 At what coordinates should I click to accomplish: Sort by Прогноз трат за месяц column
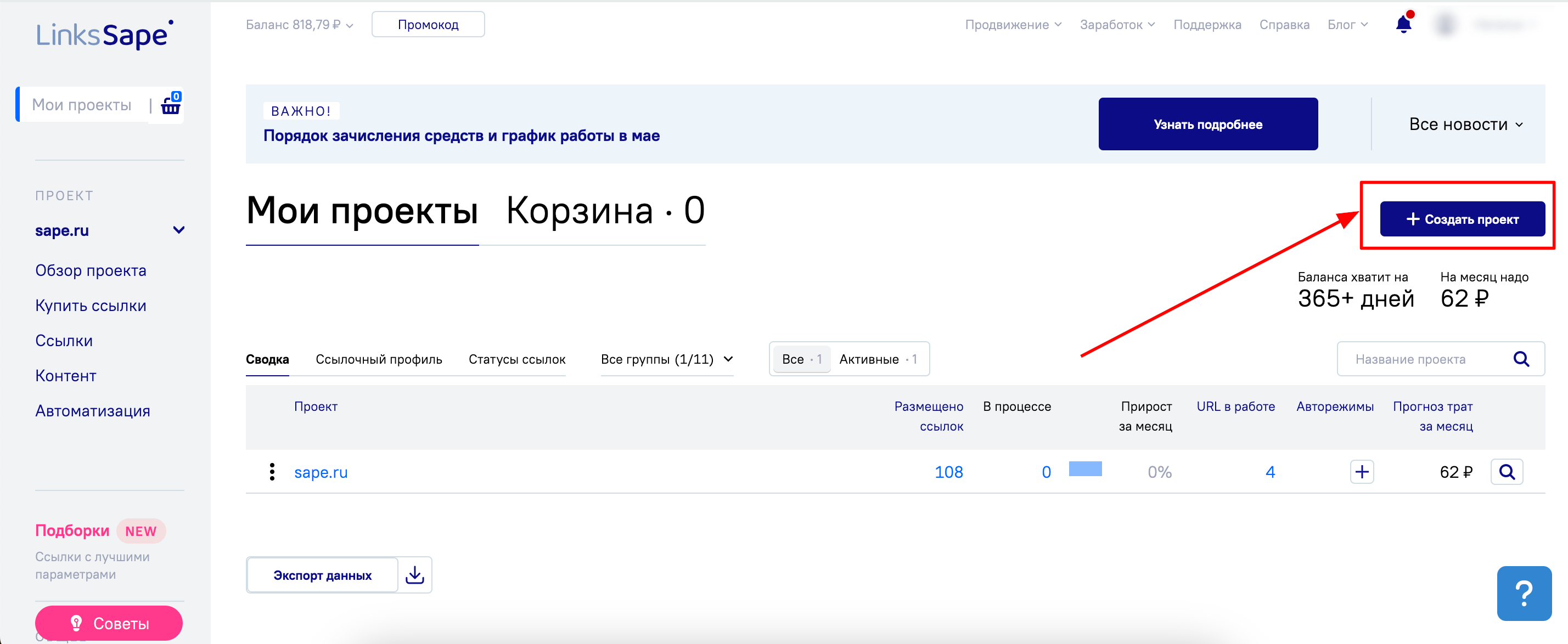[1432, 416]
